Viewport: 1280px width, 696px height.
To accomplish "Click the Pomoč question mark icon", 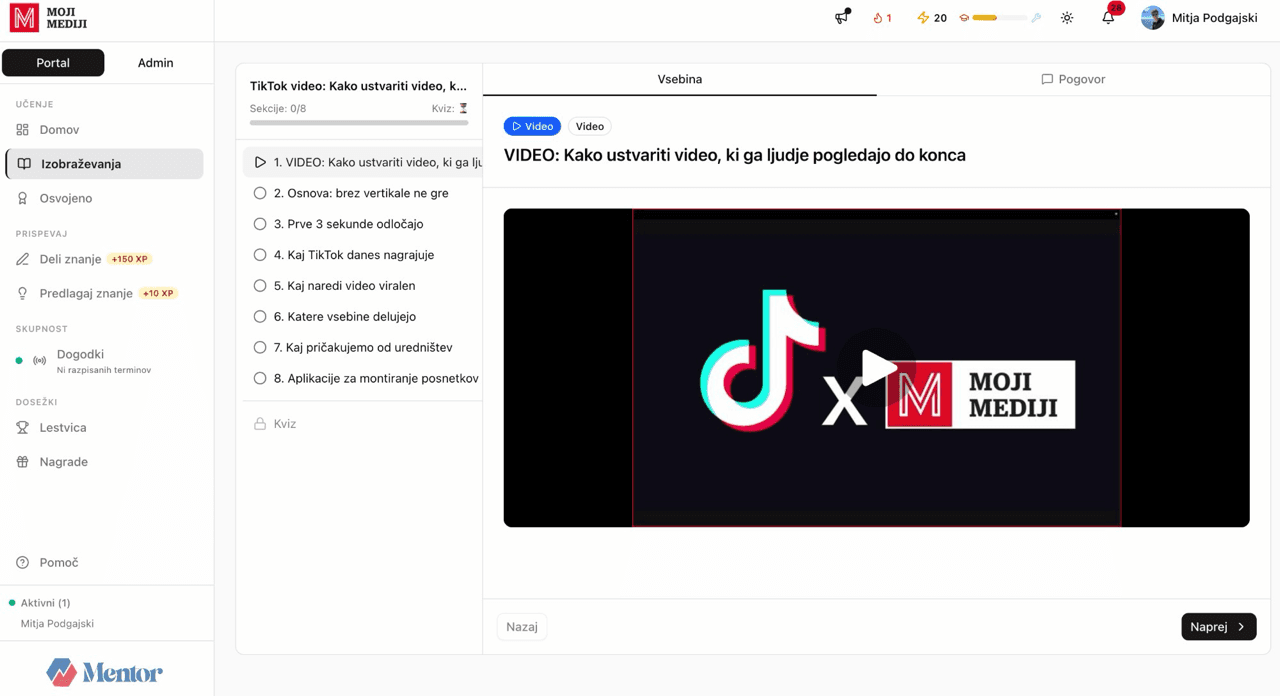I will pos(23,563).
